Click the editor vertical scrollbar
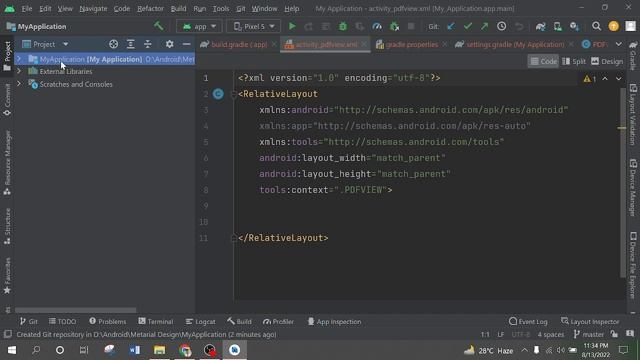Viewport: 640px width, 360px height. [622, 183]
